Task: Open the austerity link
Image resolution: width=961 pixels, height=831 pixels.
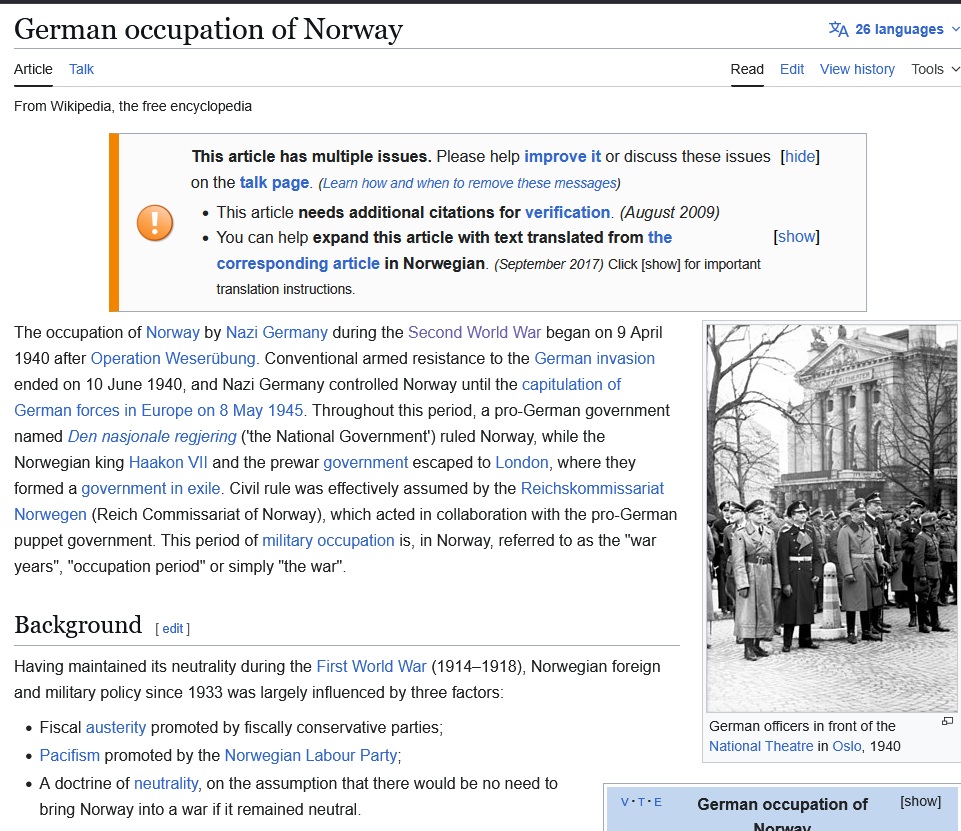Action: (115, 727)
